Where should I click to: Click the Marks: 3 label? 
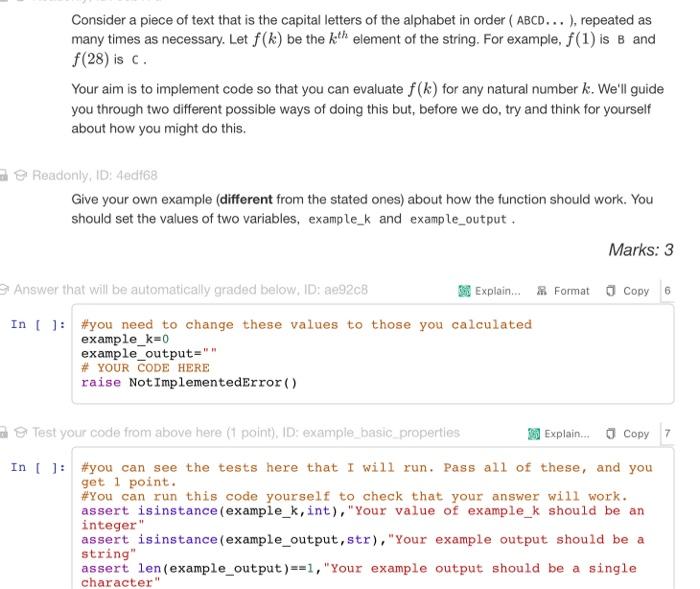point(641,250)
